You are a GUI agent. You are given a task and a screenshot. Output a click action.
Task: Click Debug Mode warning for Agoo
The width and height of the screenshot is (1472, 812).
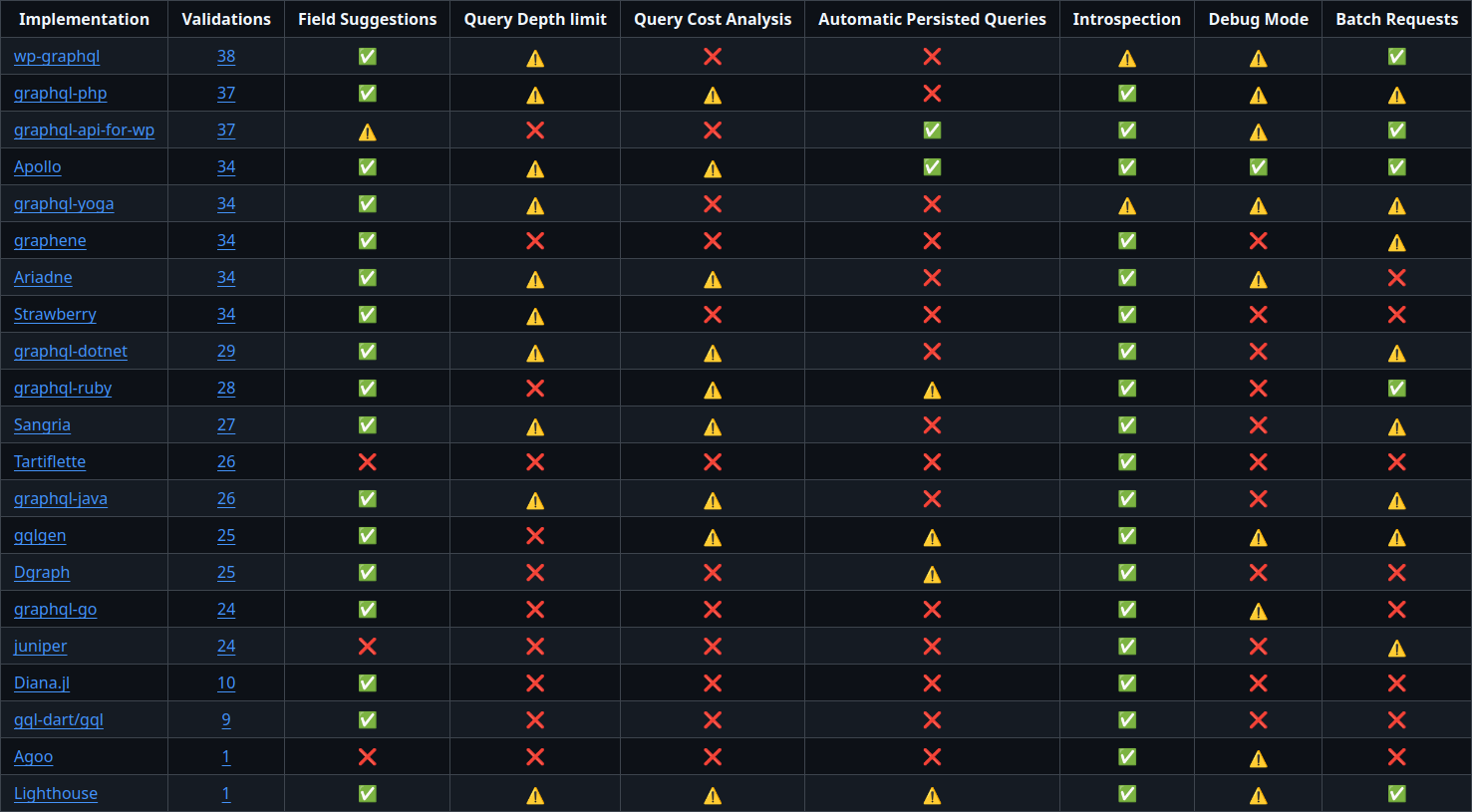pos(1259,758)
